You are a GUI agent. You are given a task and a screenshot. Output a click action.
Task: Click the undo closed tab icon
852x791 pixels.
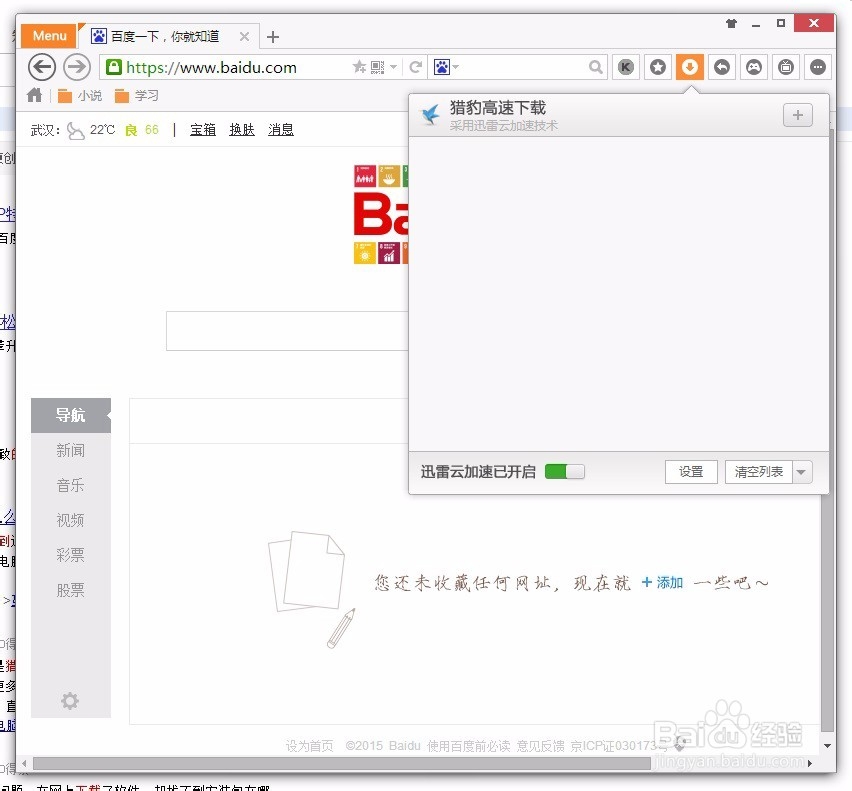(x=722, y=67)
